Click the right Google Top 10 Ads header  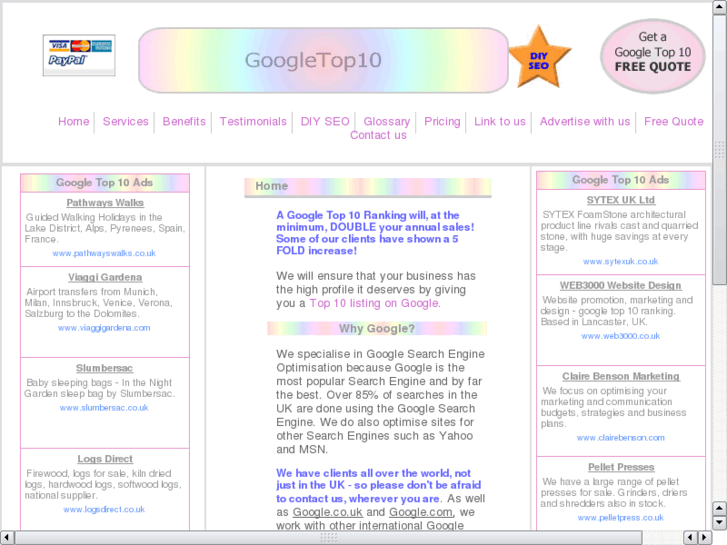(620, 180)
